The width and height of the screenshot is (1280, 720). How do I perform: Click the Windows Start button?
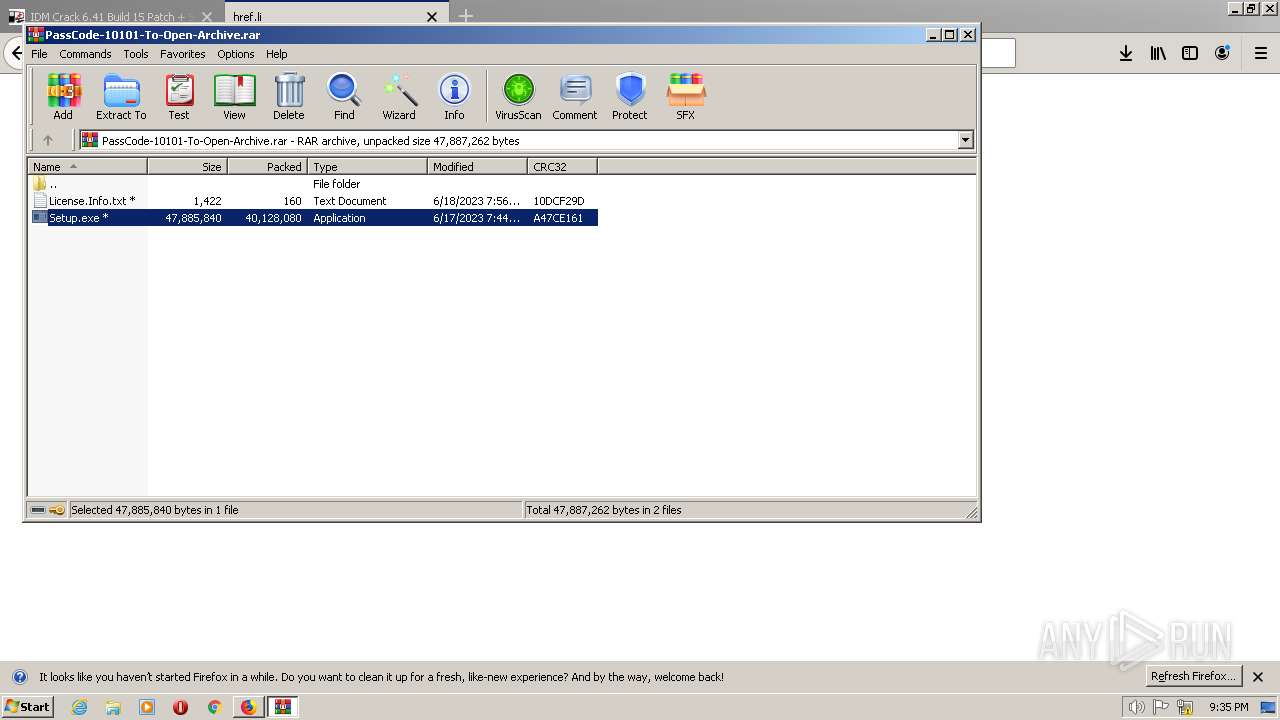click(x=27, y=707)
